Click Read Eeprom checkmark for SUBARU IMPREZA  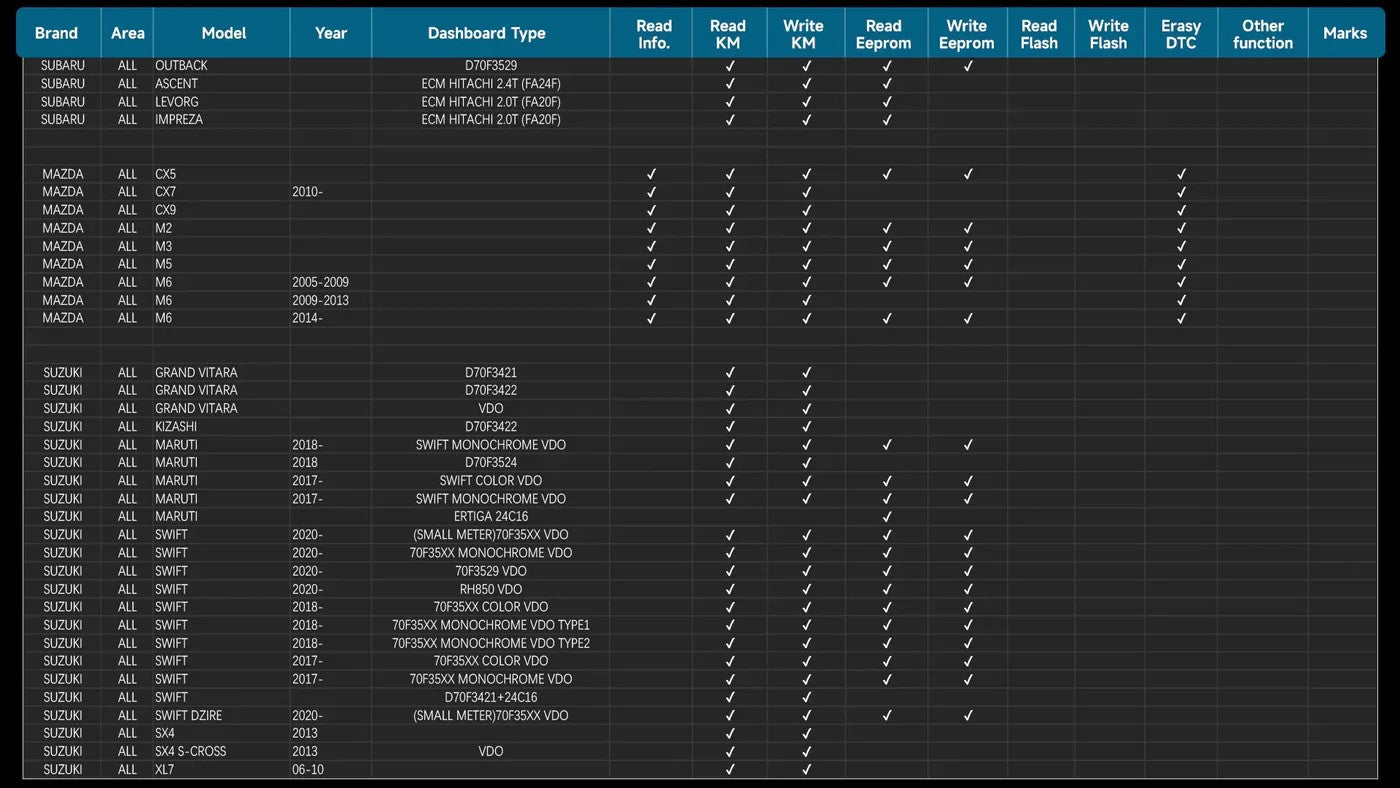click(887, 120)
